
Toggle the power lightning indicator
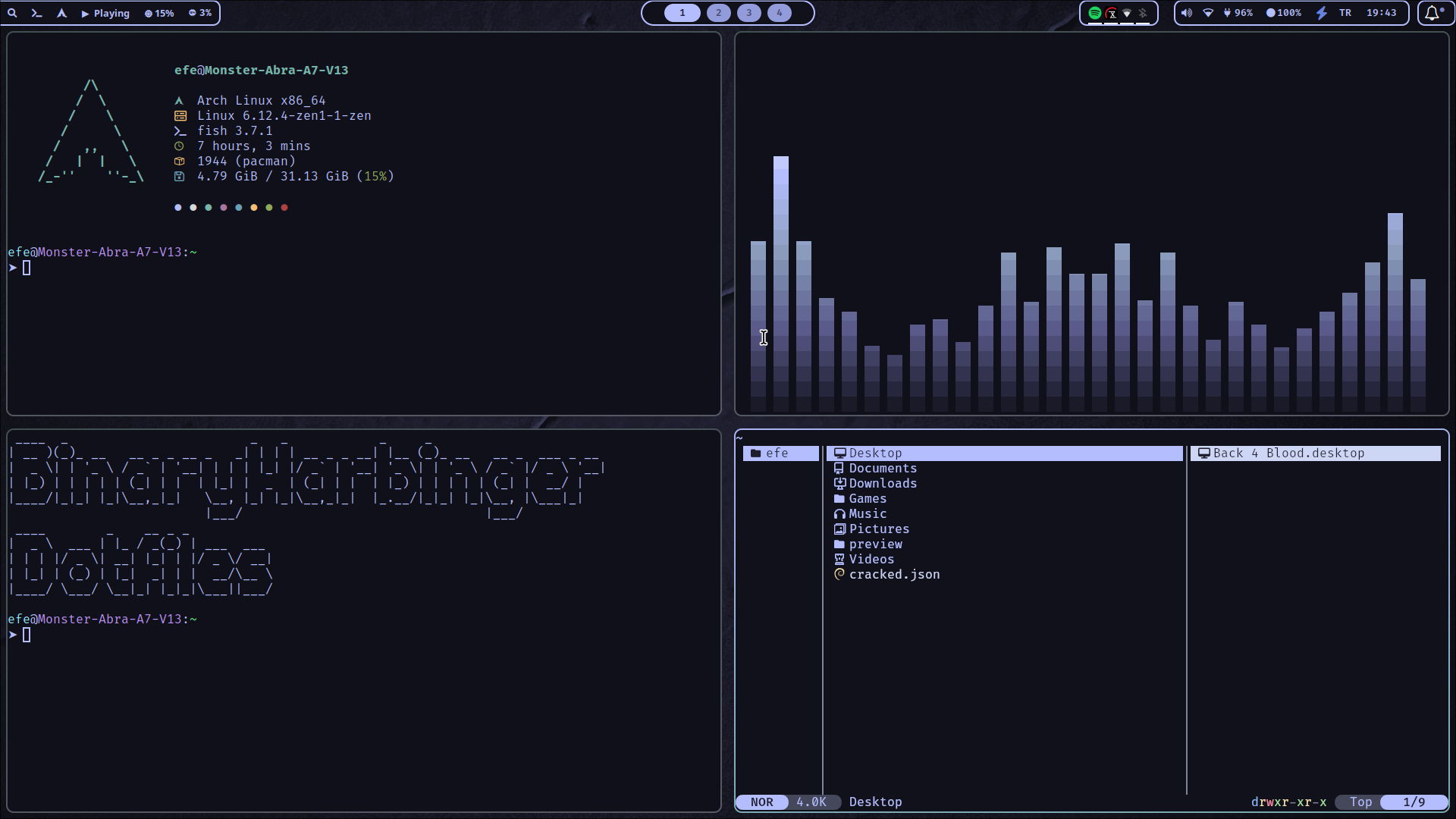(x=1321, y=12)
